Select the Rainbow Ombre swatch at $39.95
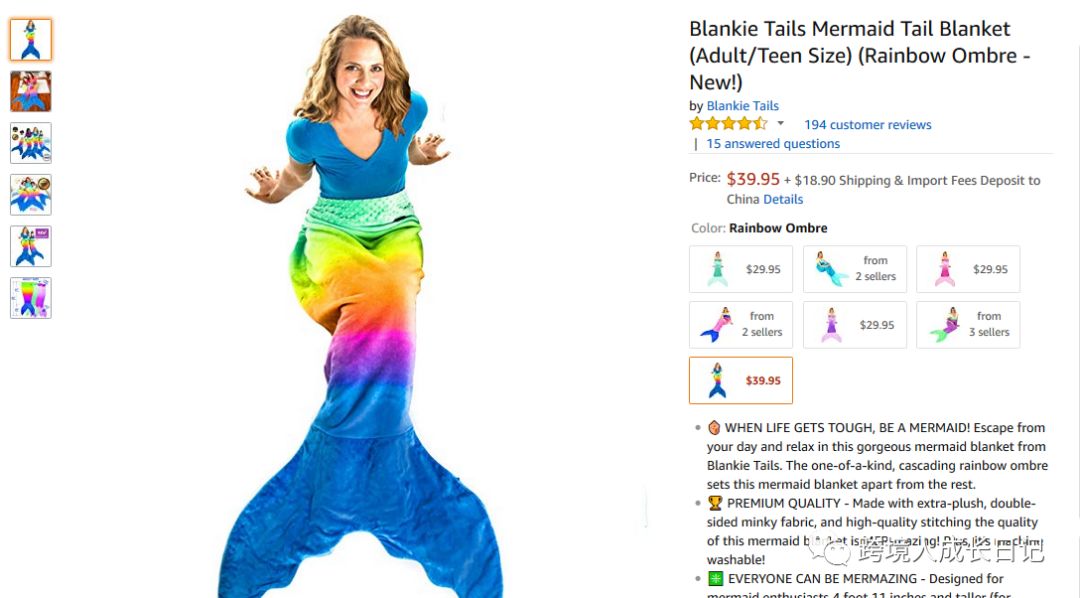The width and height of the screenshot is (1080, 598). click(x=740, y=380)
